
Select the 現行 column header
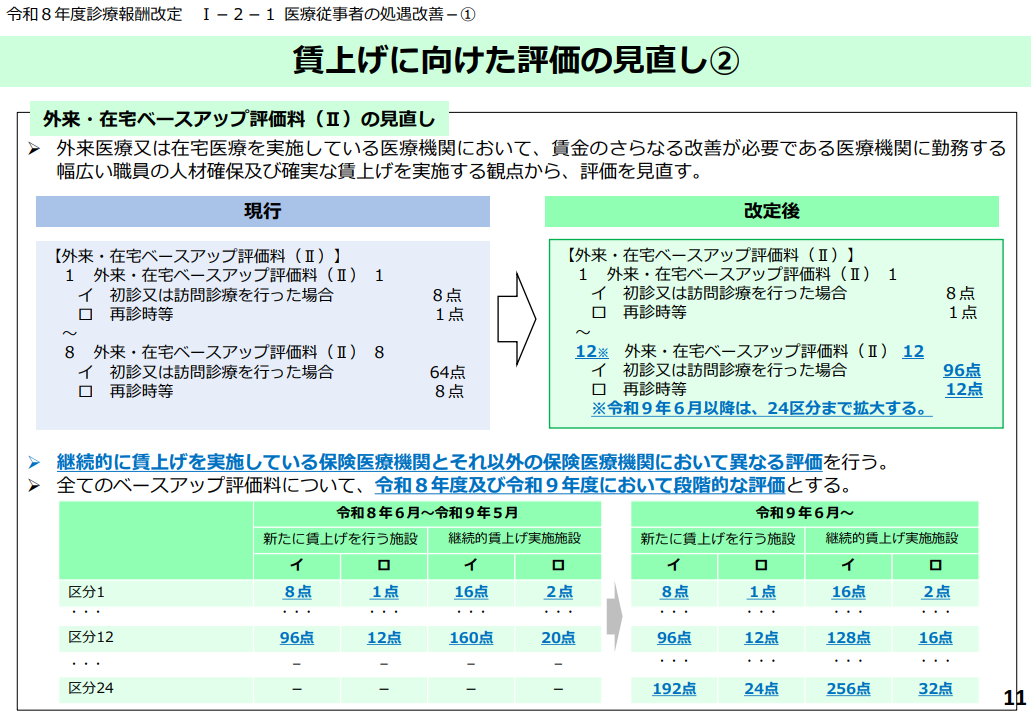262,211
